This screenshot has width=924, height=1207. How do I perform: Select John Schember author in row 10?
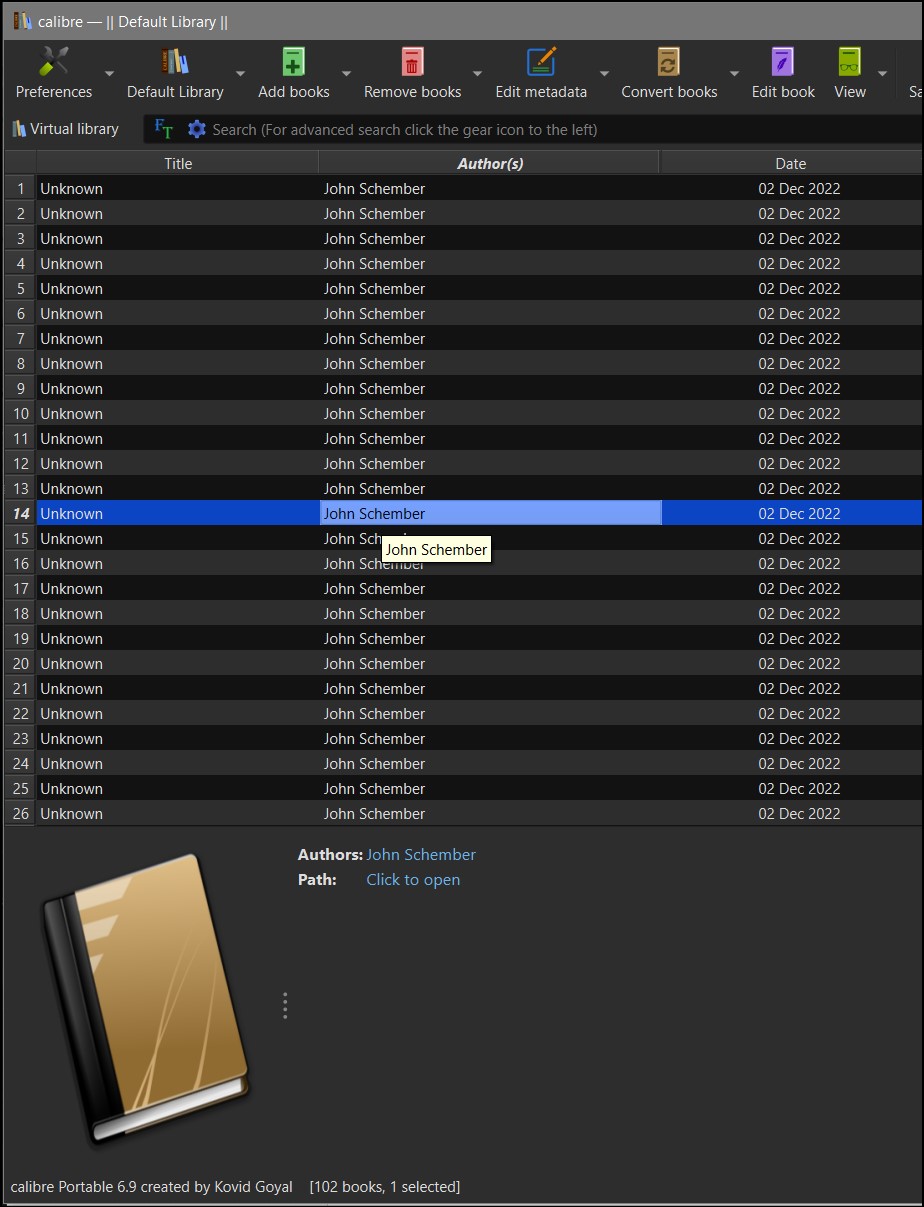374,413
